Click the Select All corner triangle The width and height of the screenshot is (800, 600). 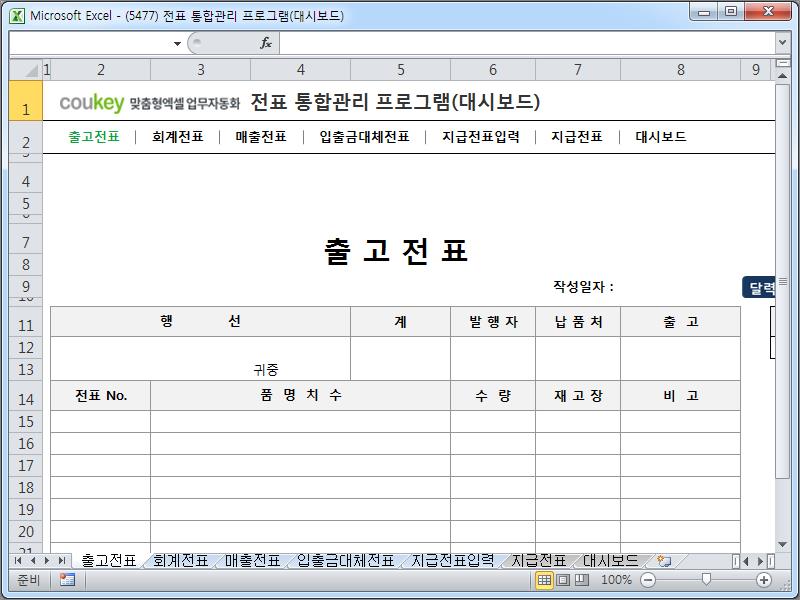coord(26,69)
